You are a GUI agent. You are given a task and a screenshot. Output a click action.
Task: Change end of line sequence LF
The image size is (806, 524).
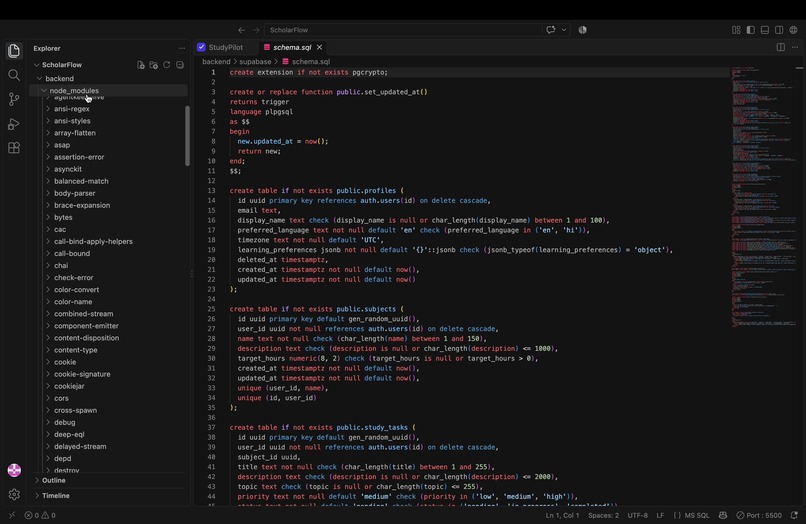click(x=661, y=515)
